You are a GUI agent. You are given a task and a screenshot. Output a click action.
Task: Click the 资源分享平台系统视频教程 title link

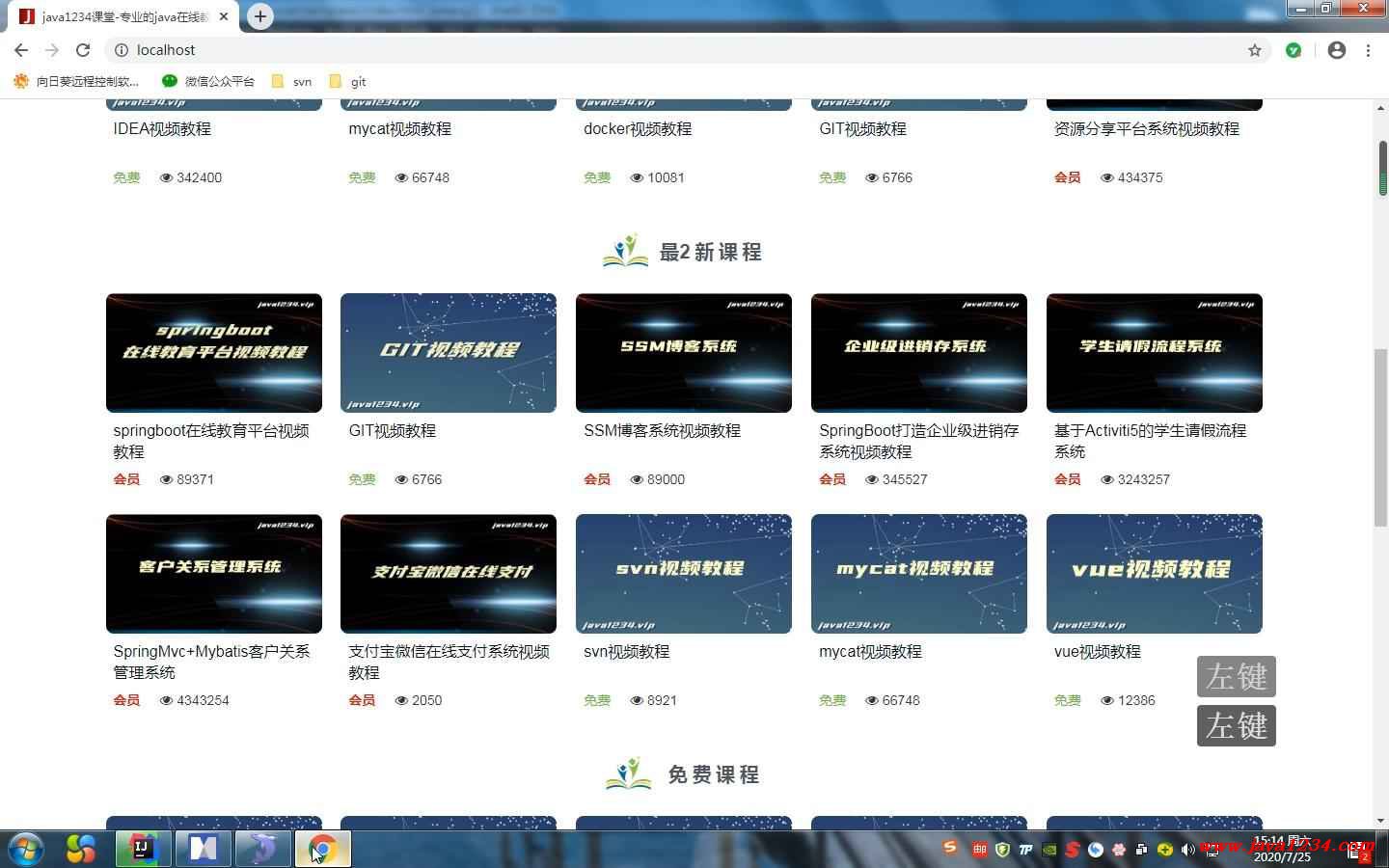pyautogui.click(x=1147, y=128)
